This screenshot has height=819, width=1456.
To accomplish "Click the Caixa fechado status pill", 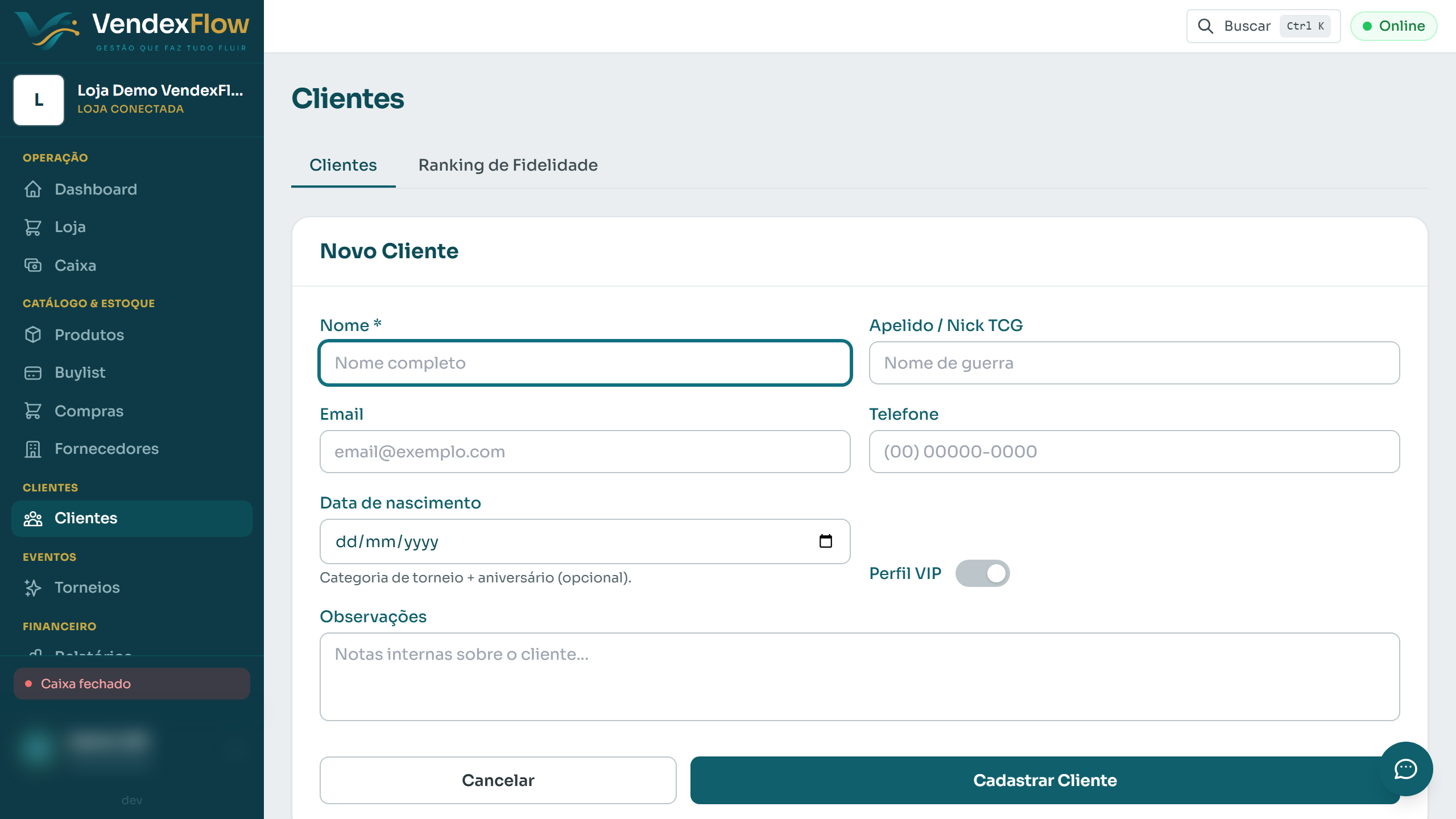I will (132, 684).
